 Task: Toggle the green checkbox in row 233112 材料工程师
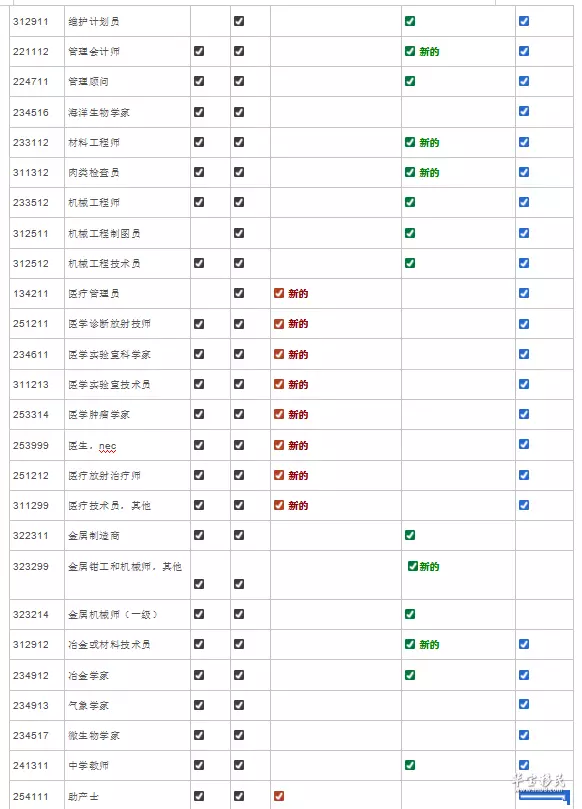(410, 142)
